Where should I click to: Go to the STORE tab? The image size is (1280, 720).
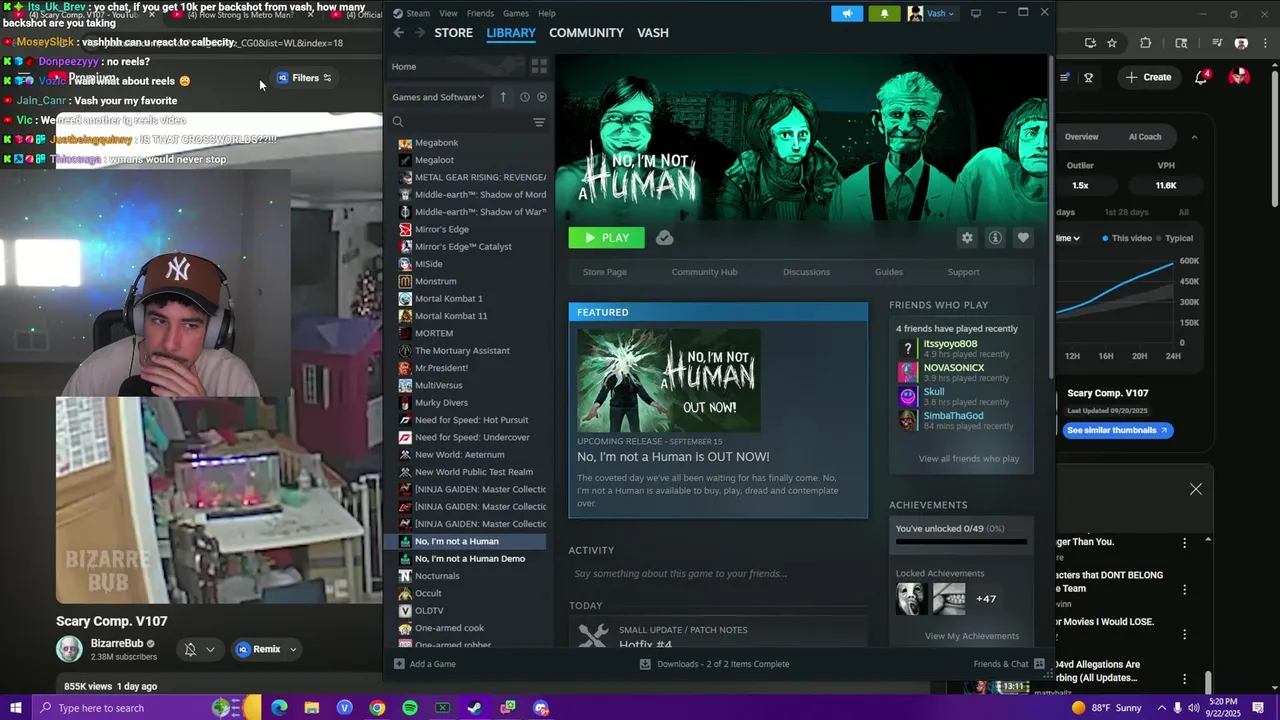(x=453, y=33)
